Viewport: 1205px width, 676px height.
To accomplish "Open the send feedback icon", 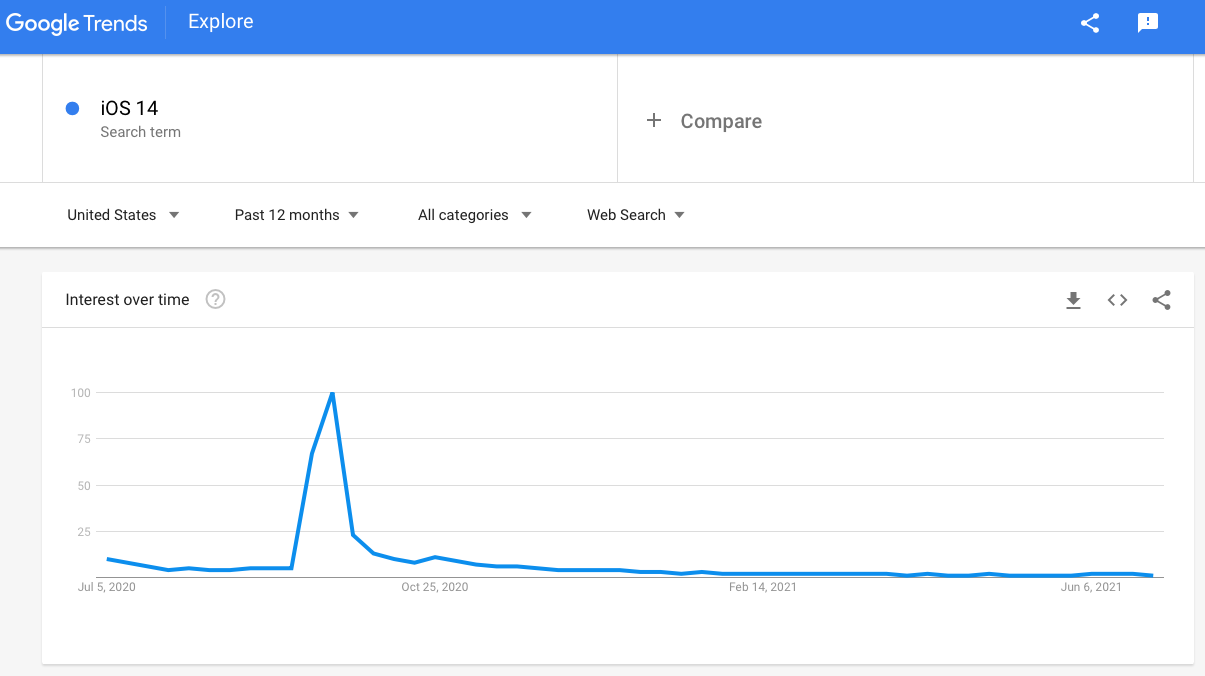I will pos(1148,23).
